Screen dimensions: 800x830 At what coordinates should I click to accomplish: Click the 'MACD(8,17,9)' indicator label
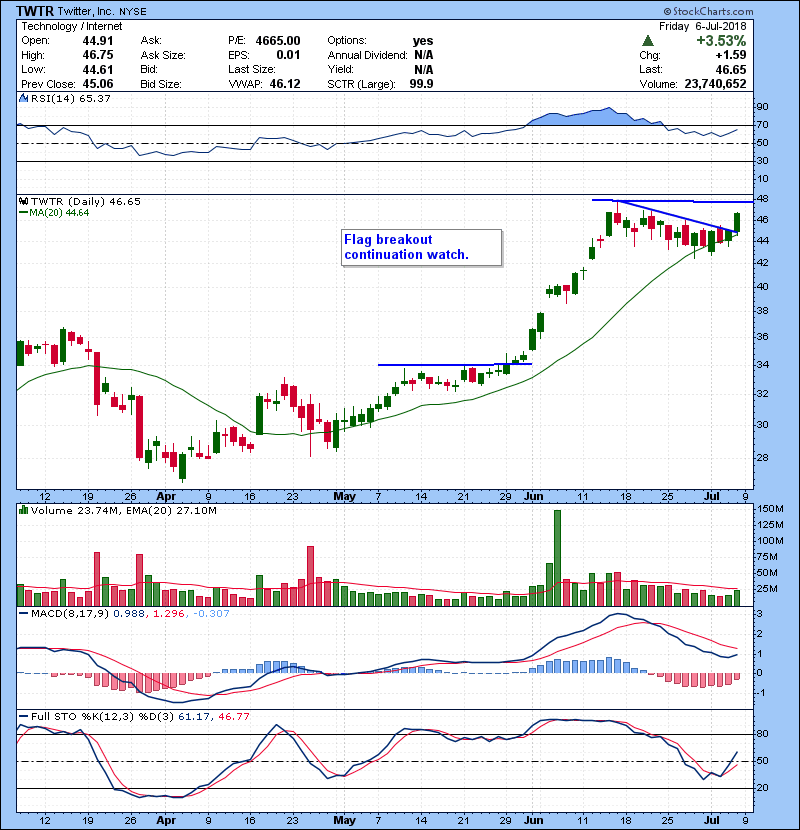71,614
